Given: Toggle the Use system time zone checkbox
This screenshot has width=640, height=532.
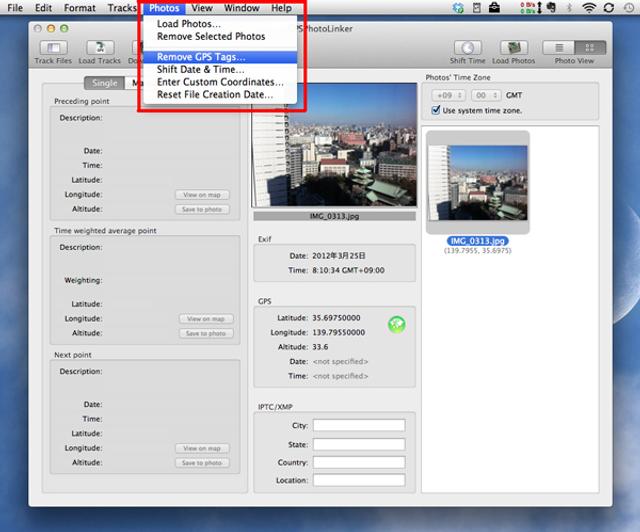Looking at the screenshot, I should point(435,109).
